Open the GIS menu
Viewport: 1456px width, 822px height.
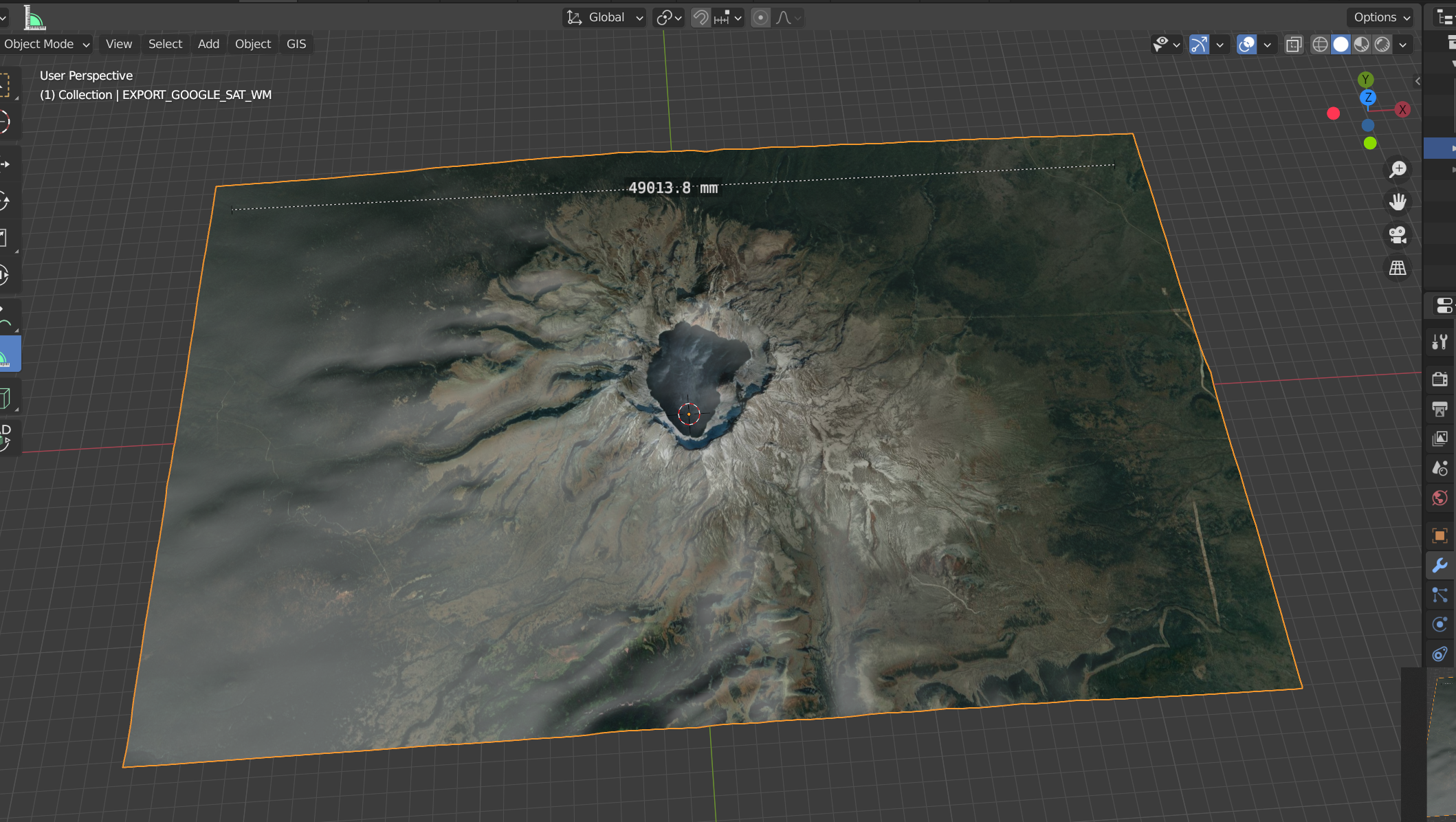[296, 44]
